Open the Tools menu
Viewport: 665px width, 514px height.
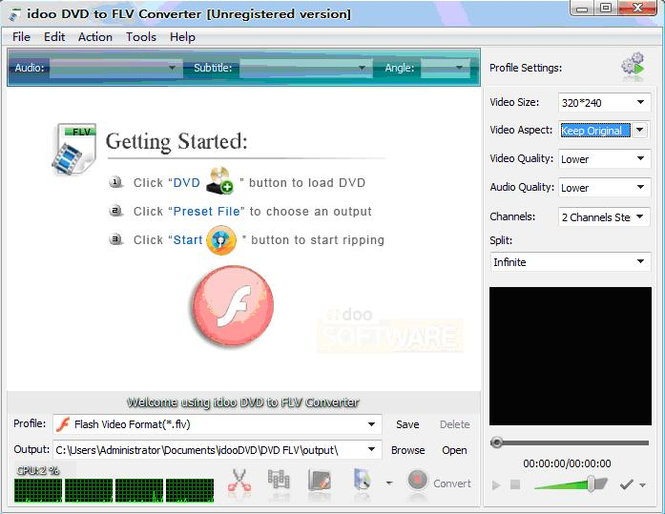pos(141,37)
